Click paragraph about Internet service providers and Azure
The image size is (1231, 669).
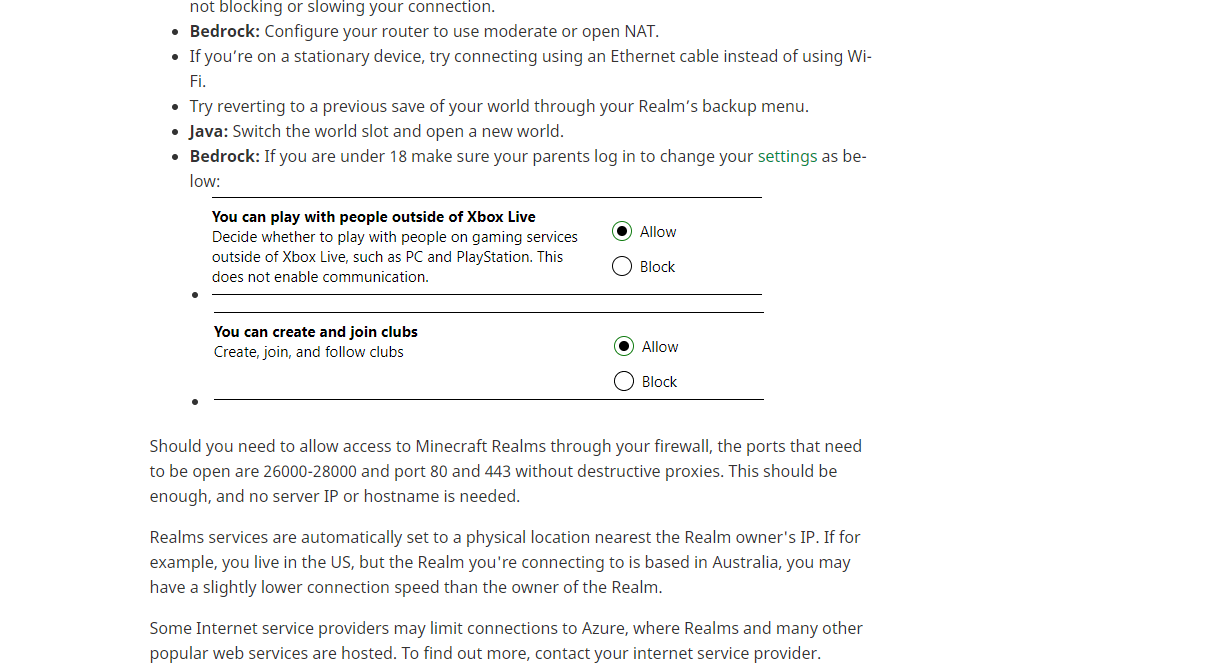(x=506, y=641)
